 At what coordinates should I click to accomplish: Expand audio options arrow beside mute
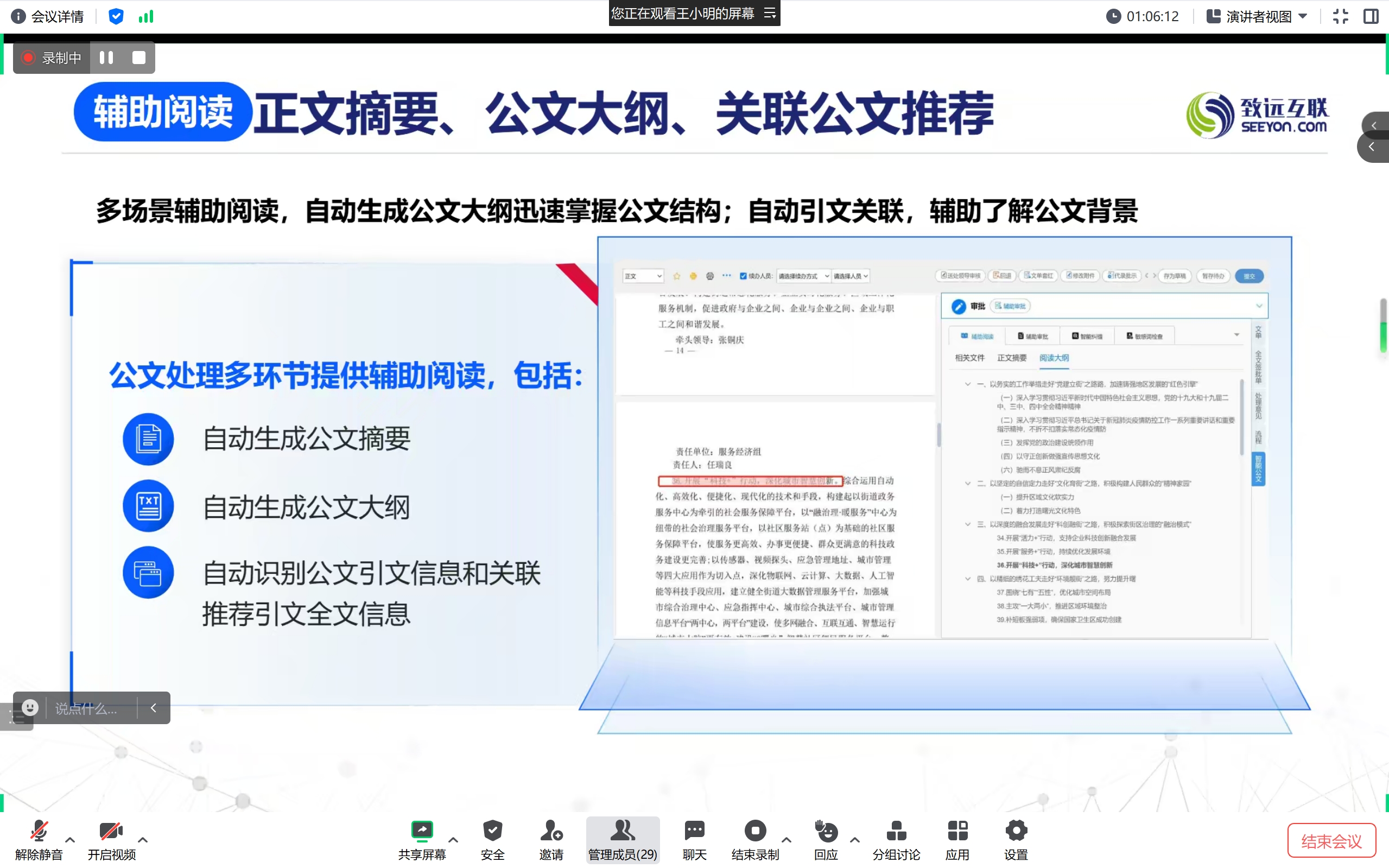tap(70, 840)
